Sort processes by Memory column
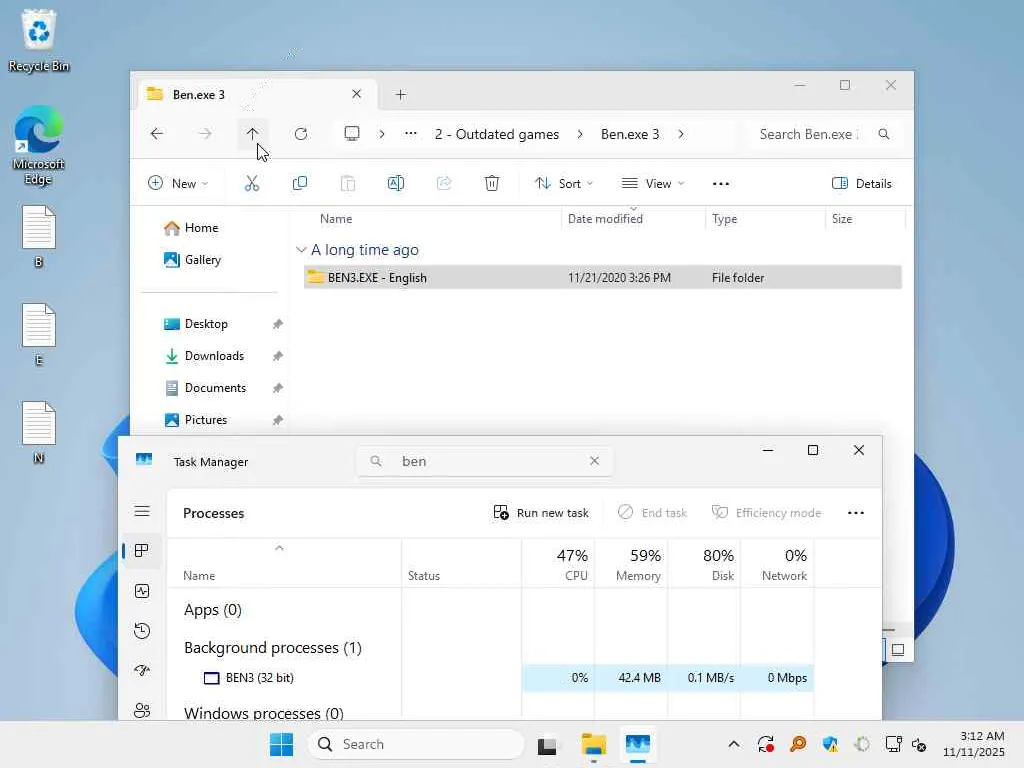The height and width of the screenshot is (768, 1024). tap(632, 564)
